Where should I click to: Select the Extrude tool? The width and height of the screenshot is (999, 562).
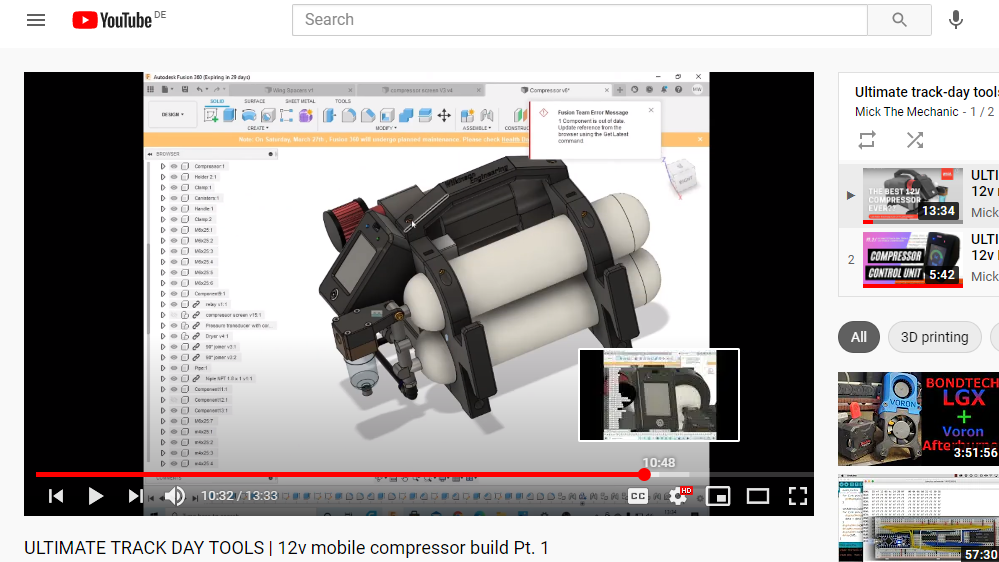(230, 115)
